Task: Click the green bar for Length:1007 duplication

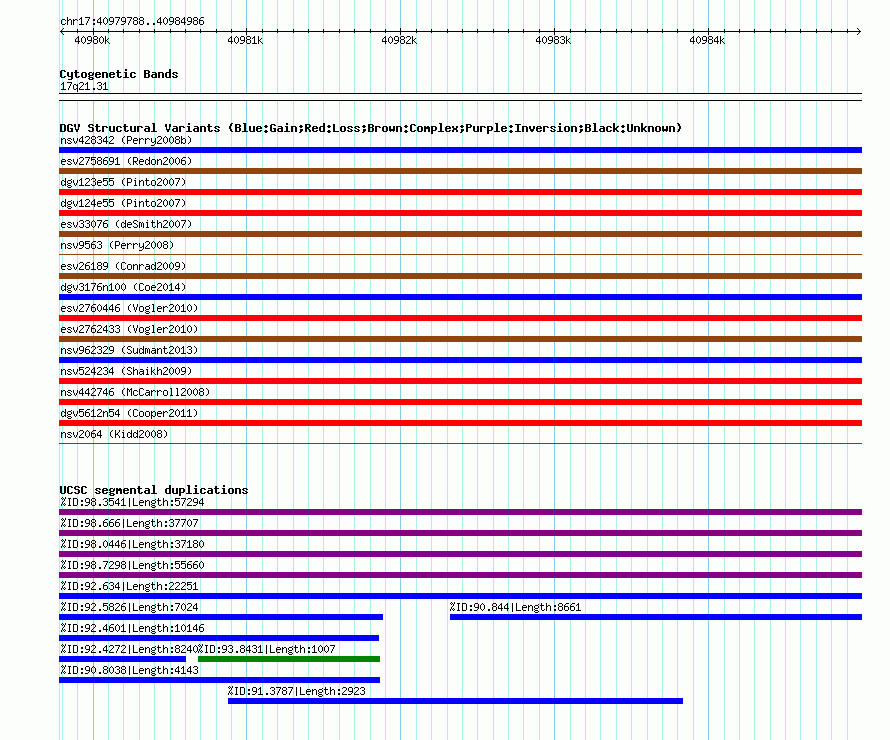Action: tap(289, 659)
